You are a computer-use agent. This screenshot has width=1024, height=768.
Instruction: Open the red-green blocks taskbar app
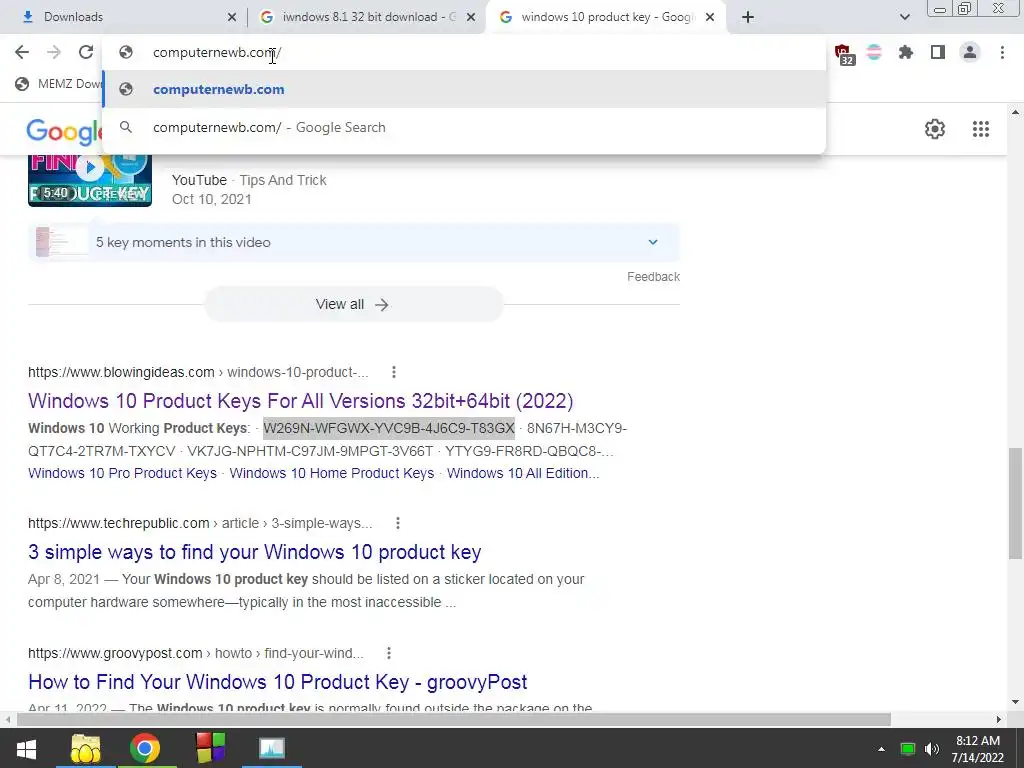point(210,748)
